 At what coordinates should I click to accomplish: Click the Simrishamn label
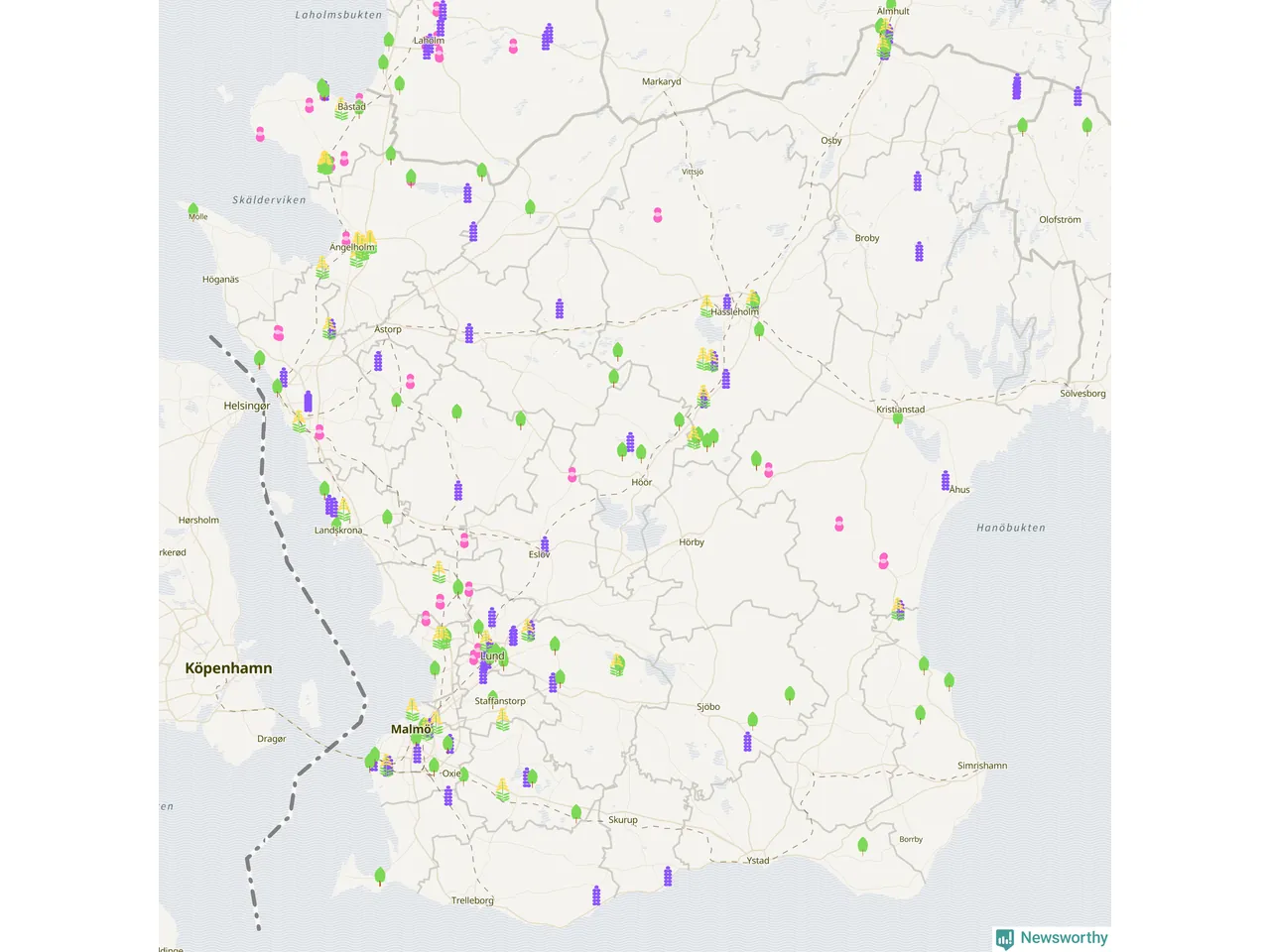point(982,766)
